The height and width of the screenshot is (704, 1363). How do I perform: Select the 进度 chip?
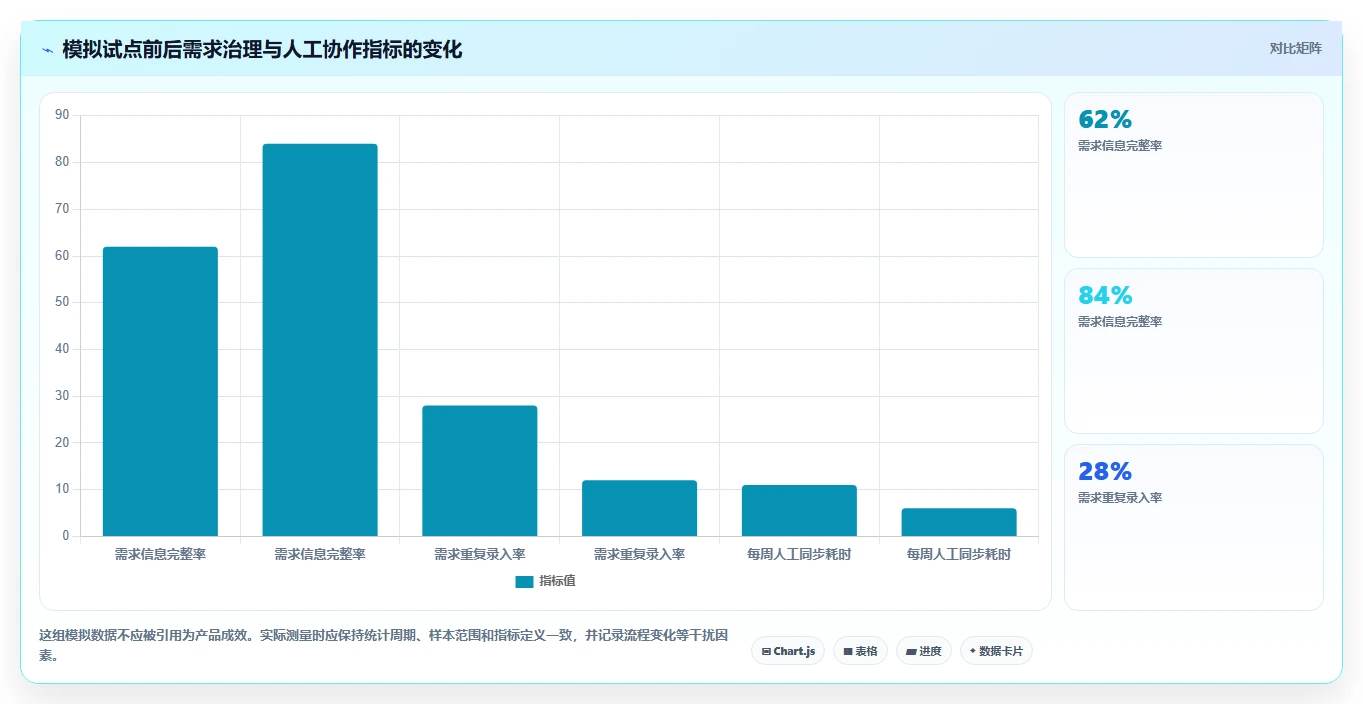[924, 651]
